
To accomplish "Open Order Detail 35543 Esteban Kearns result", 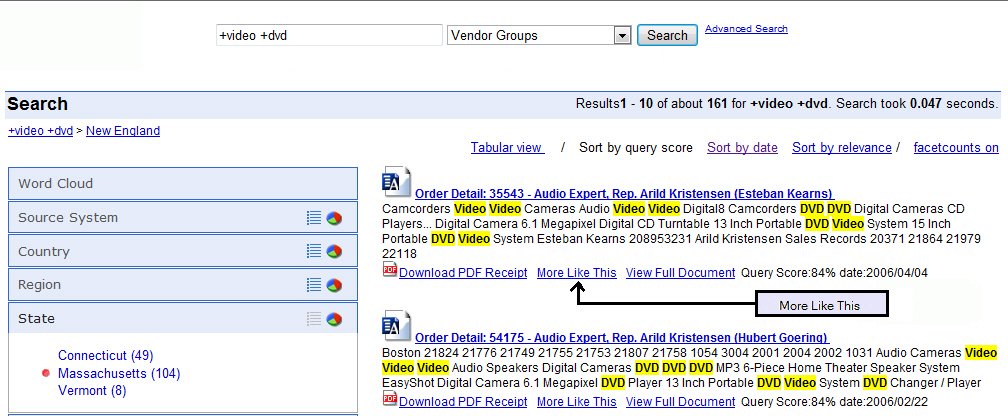I will click(x=624, y=194).
